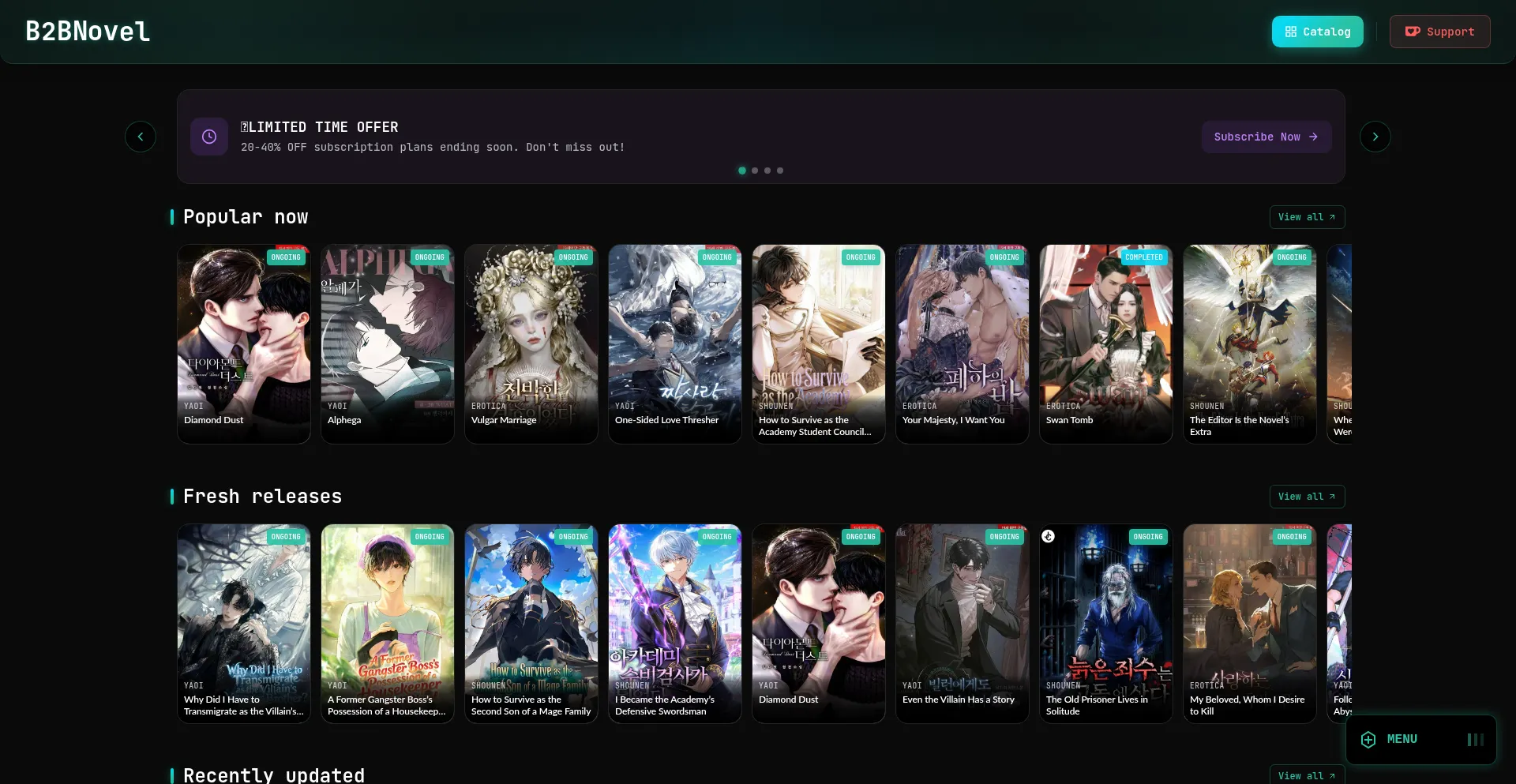
Task: Open the Catalog page
Action: coord(1317,32)
